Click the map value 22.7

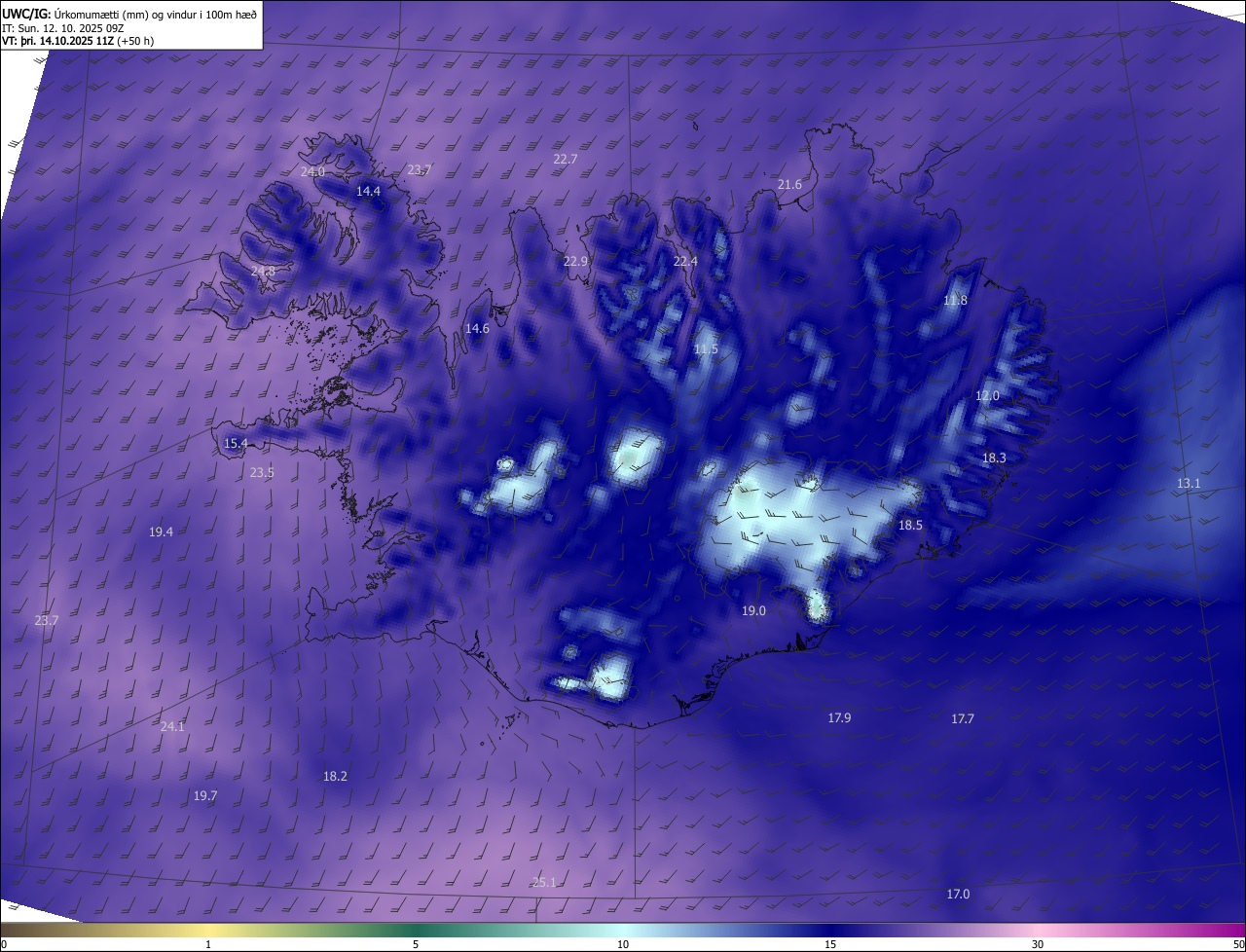click(x=565, y=159)
